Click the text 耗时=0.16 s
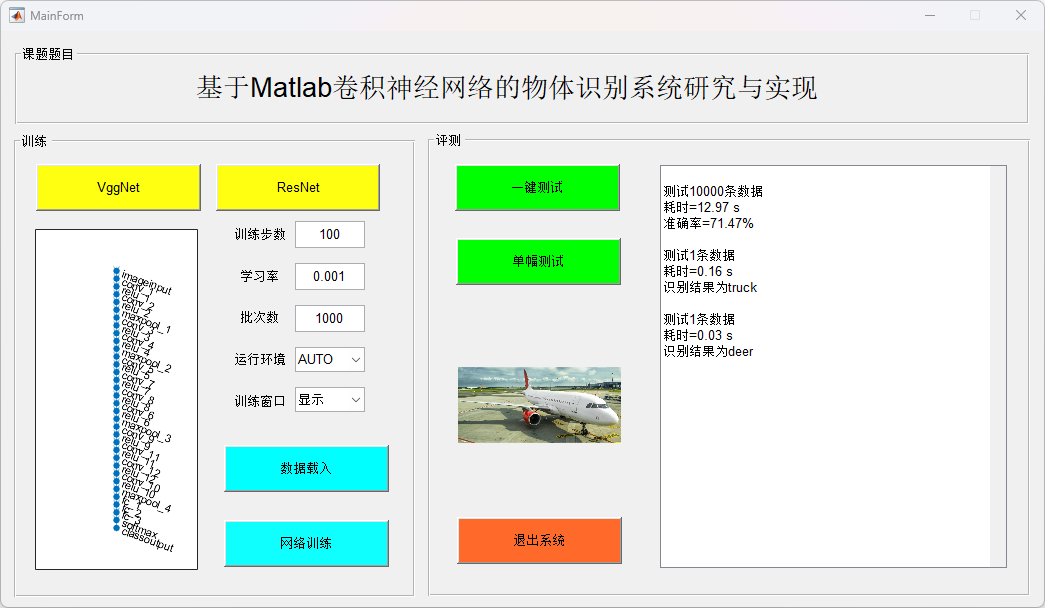Viewport: 1045px width, 608px height. coord(698,271)
